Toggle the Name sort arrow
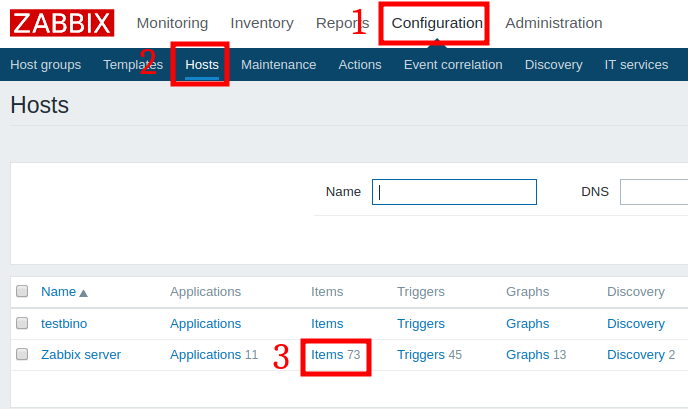This screenshot has width=688, height=409. coord(83,293)
